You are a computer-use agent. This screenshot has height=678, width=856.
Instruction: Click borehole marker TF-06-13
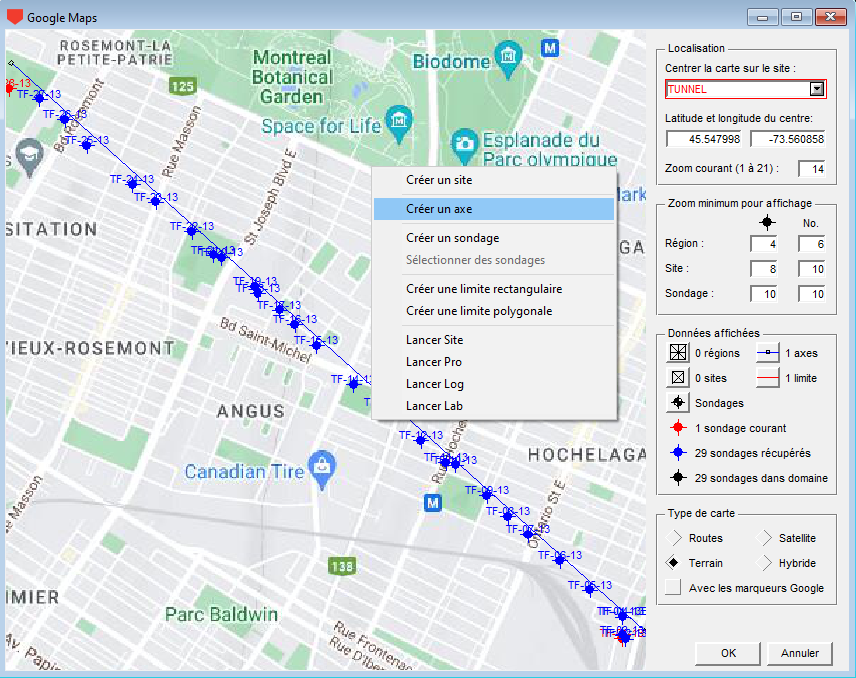[x=560, y=560]
